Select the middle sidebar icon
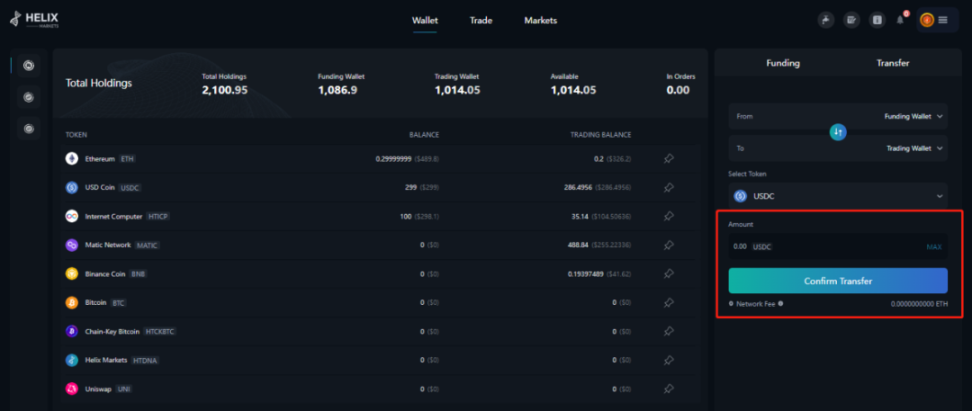The height and width of the screenshot is (411, 972). tap(29, 97)
